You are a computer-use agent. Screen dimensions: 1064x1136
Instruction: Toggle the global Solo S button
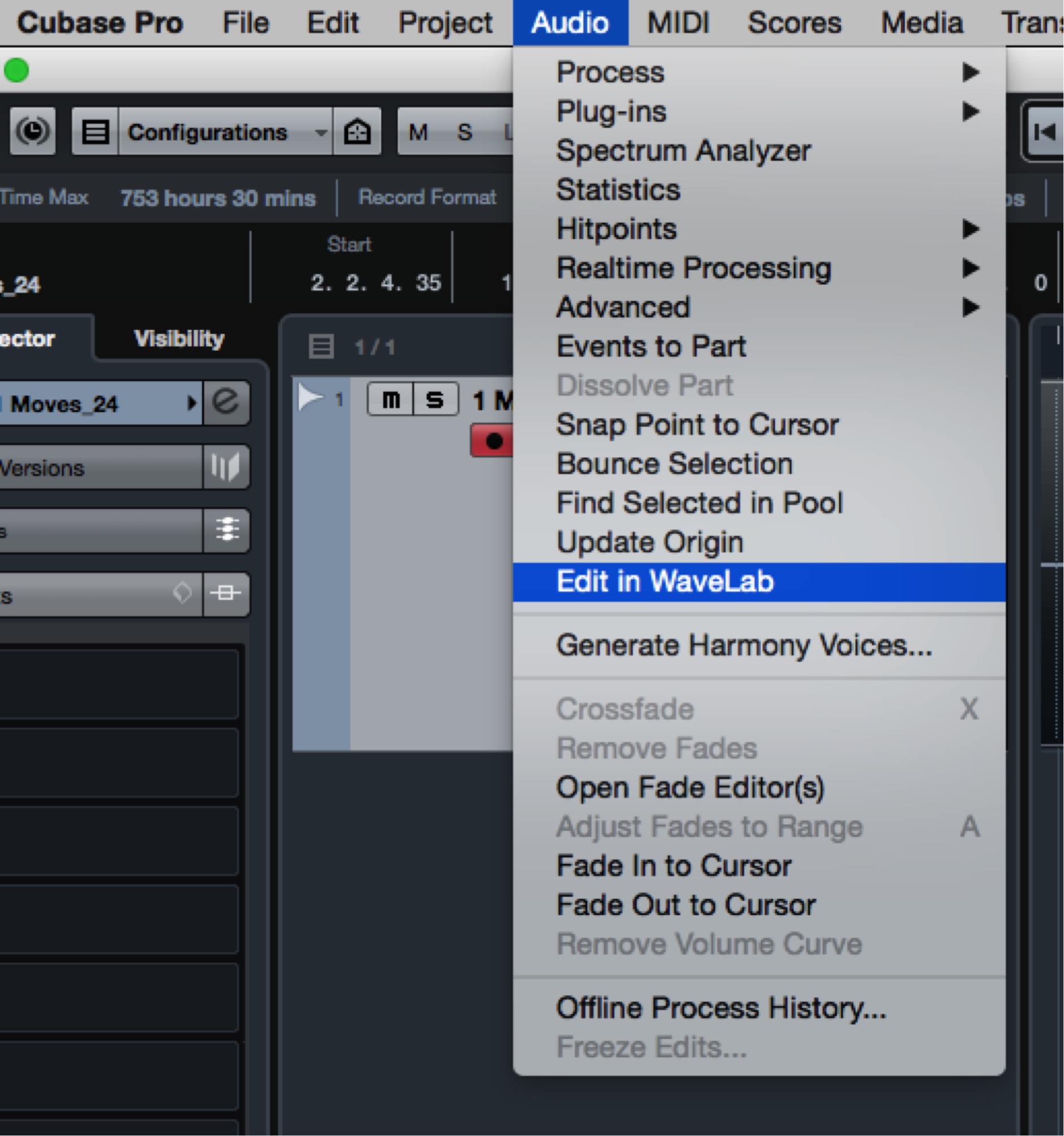click(465, 132)
